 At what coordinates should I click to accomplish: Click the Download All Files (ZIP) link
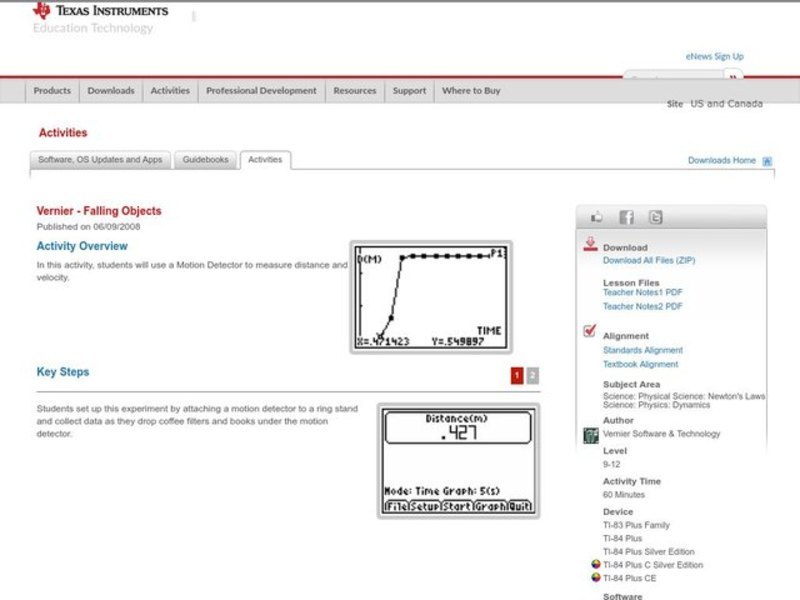[648, 261]
